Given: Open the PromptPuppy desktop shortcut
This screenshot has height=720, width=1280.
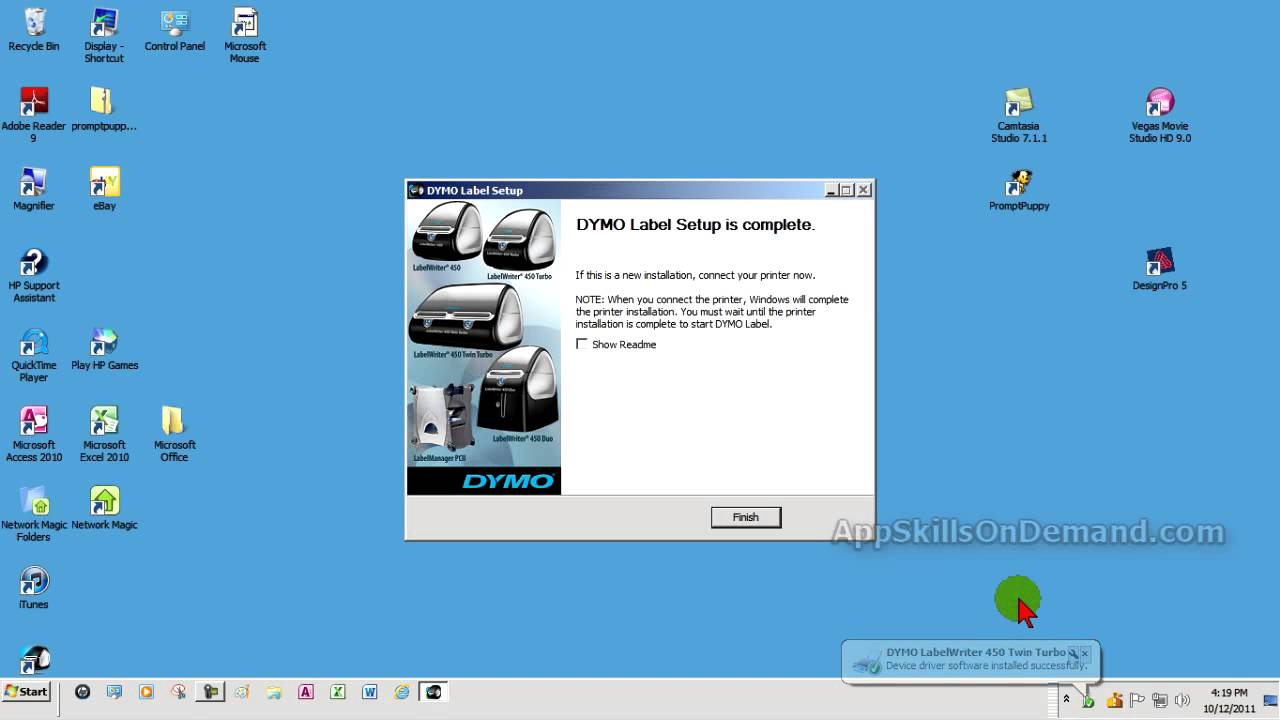Looking at the screenshot, I should [x=1019, y=189].
